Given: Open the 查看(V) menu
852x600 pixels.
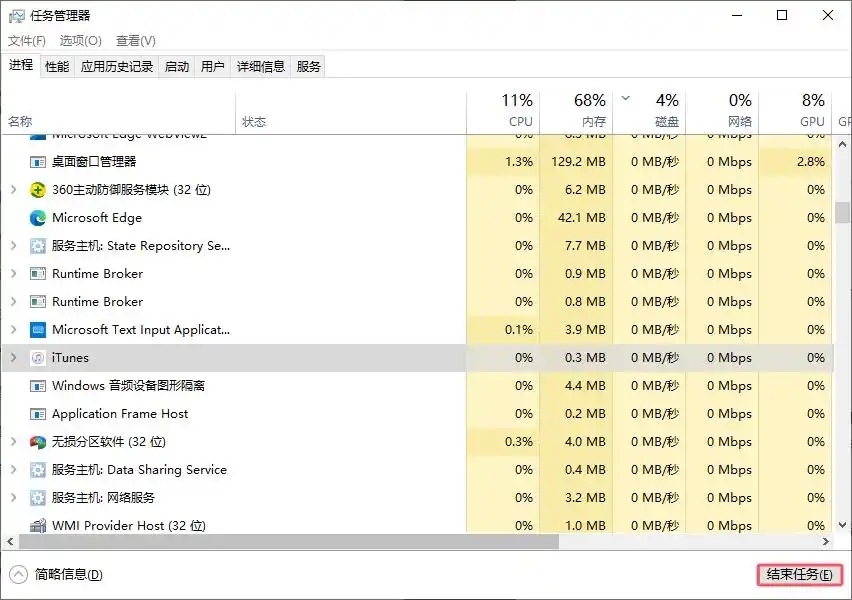Looking at the screenshot, I should click(x=135, y=41).
